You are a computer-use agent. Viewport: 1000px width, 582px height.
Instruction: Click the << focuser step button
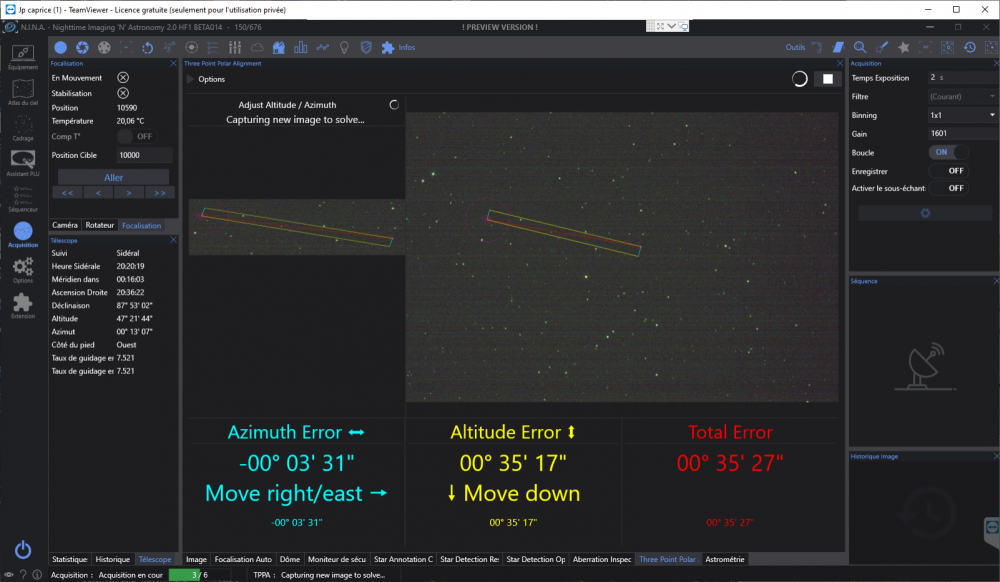67,193
